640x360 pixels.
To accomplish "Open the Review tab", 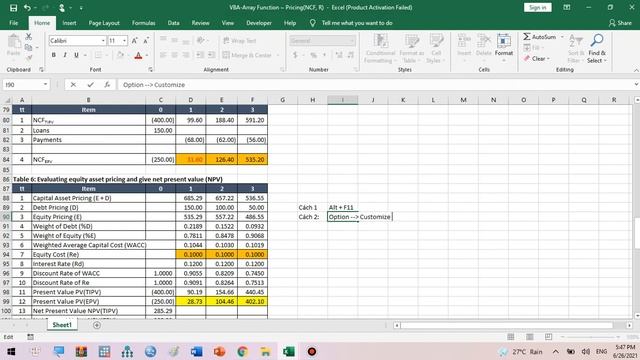I will tap(200, 23).
